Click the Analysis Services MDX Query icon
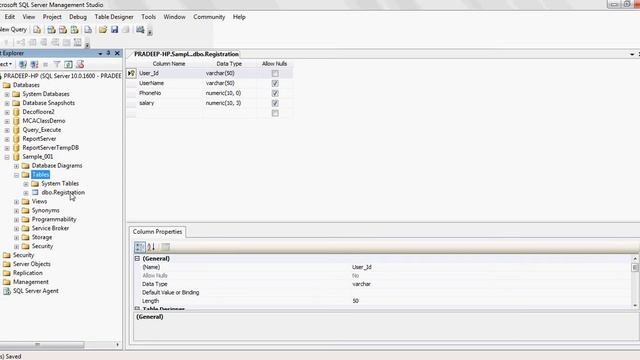Image resolution: width=640 pixels, height=360 pixels. pyautogui.click(x=51, y=29)
